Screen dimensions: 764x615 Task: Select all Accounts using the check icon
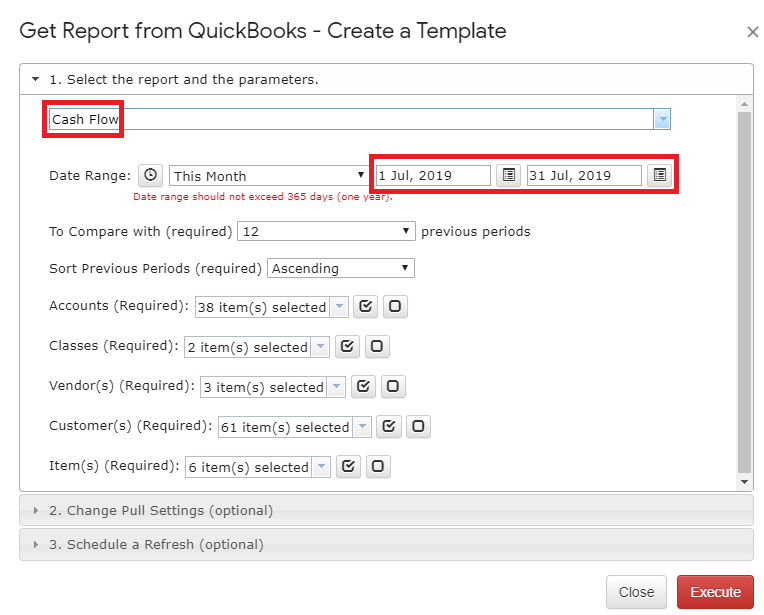(x=365, y=307)
